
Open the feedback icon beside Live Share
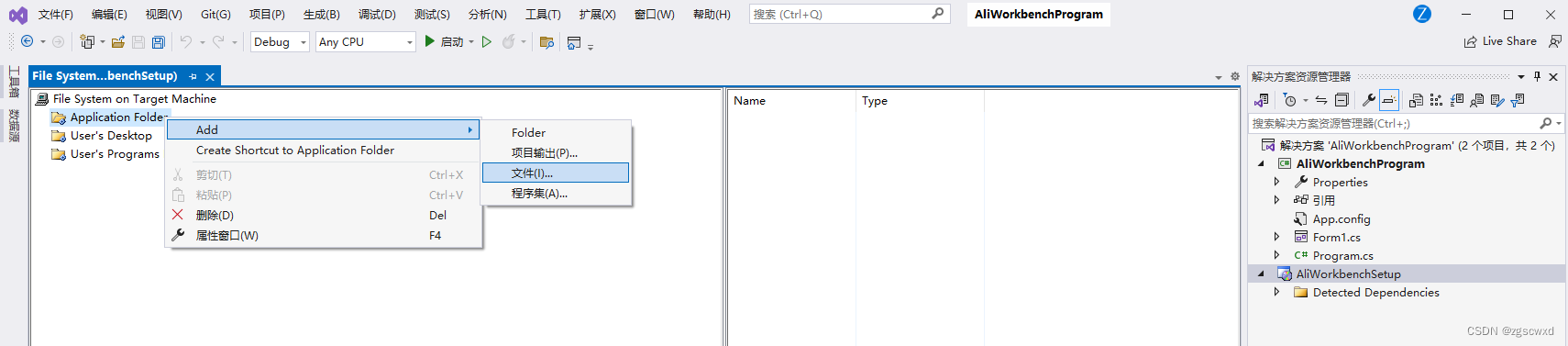pos(1555,41)
